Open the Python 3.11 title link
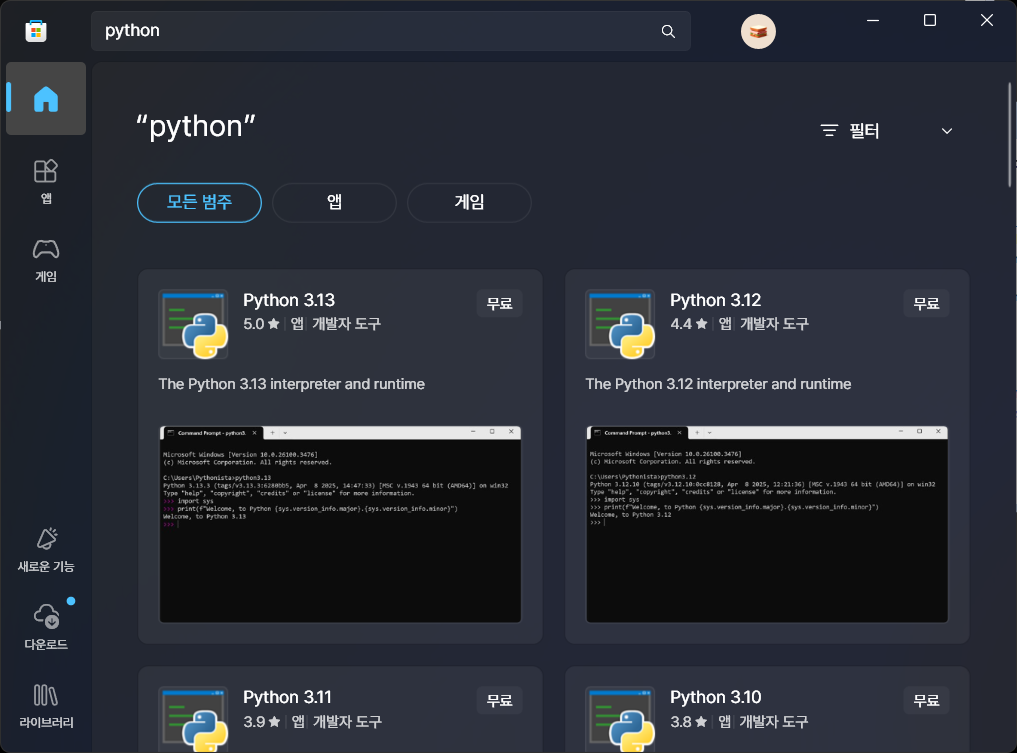 coord(287,697)
